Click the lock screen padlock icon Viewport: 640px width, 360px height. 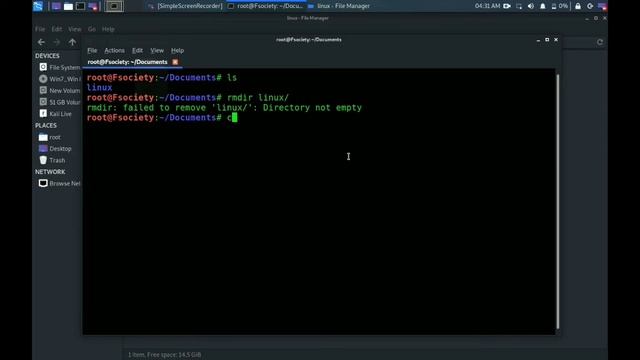[578, 6]
